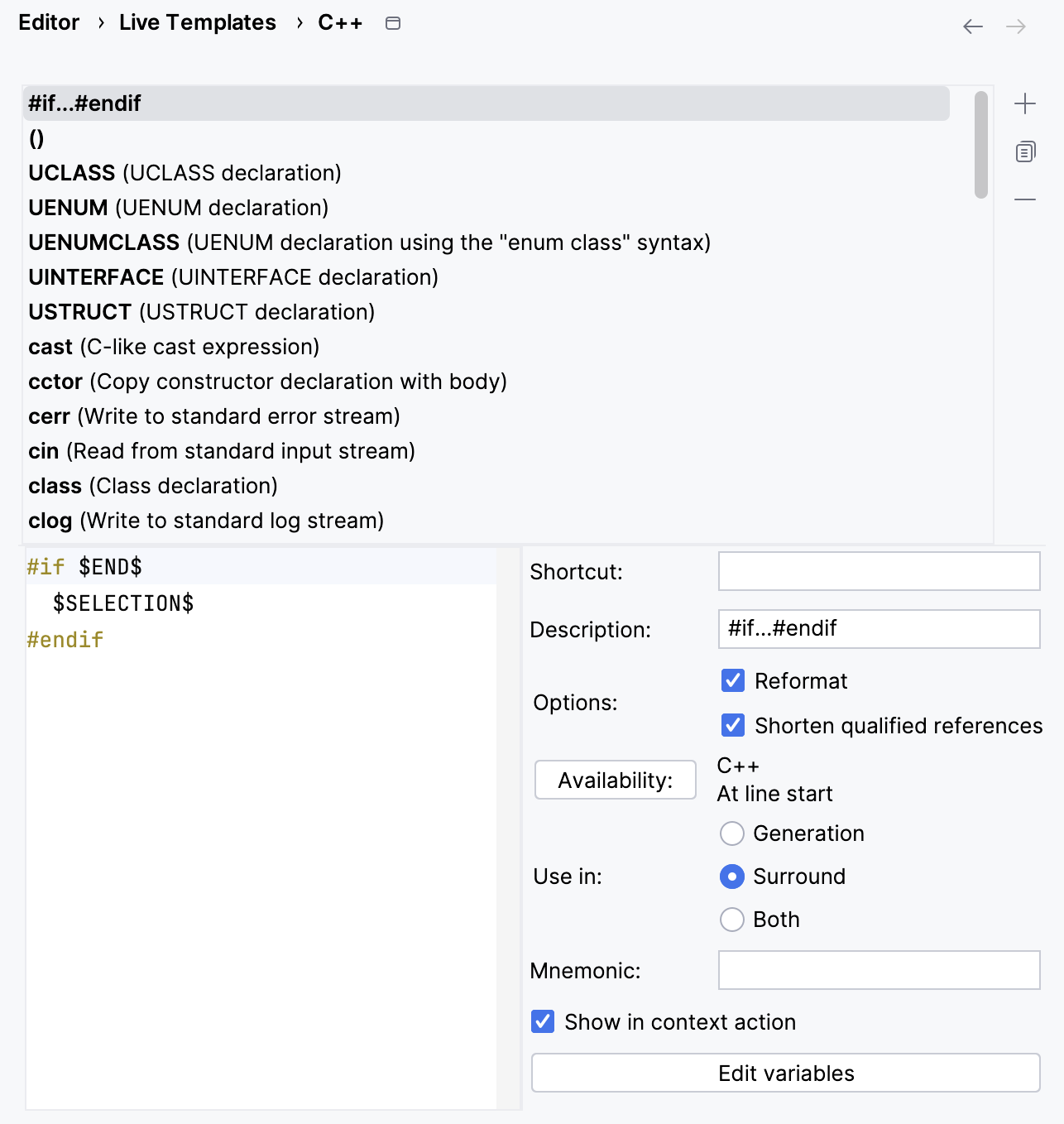Click into the Mnemonic text field
The height and width of the screenshot is (1124, 1064).
click(x=879, y=970)
